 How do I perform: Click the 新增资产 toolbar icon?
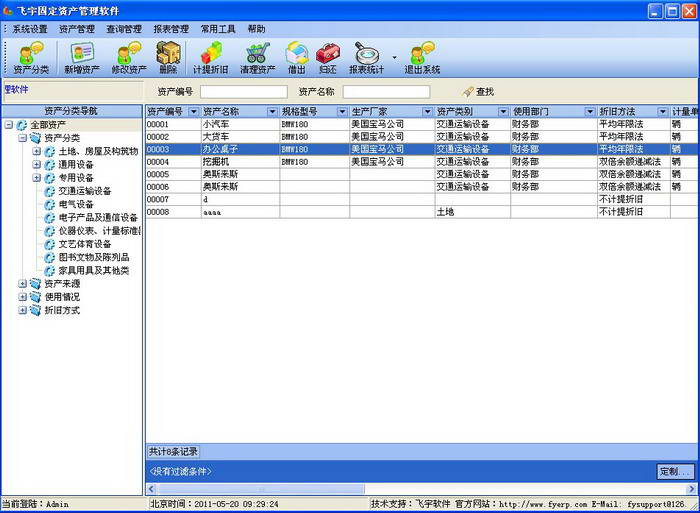pos(82,58)
